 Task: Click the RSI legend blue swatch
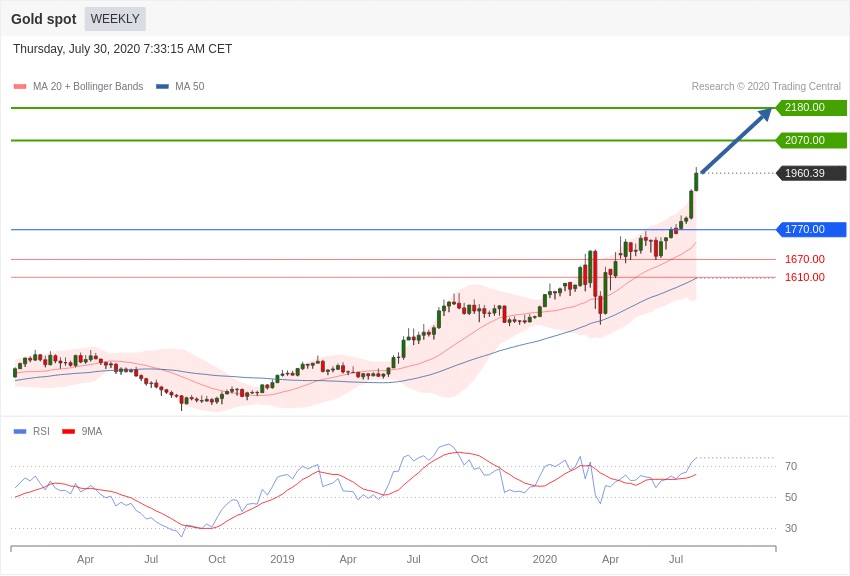click(20, 431)
